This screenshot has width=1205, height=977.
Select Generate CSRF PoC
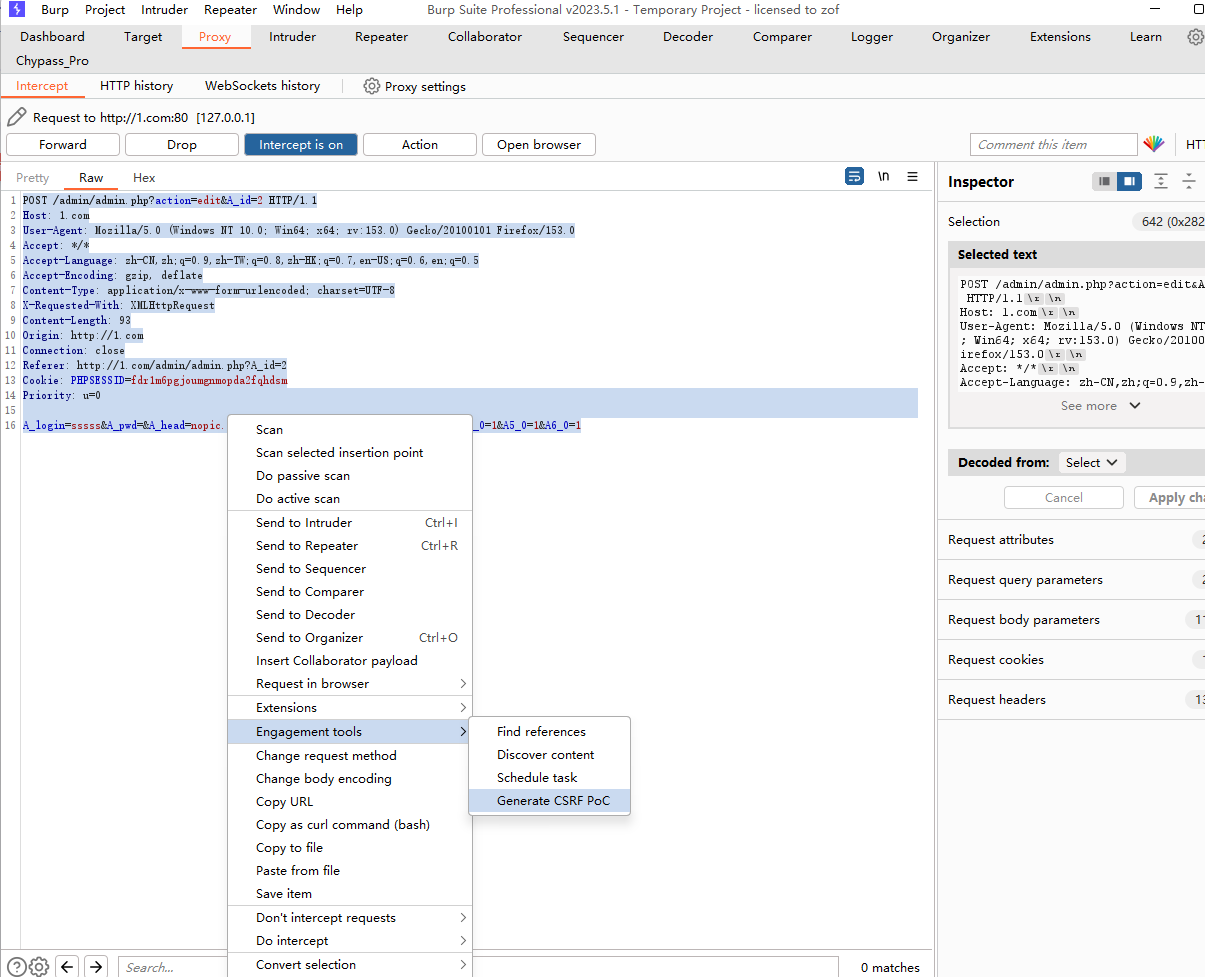550,801
